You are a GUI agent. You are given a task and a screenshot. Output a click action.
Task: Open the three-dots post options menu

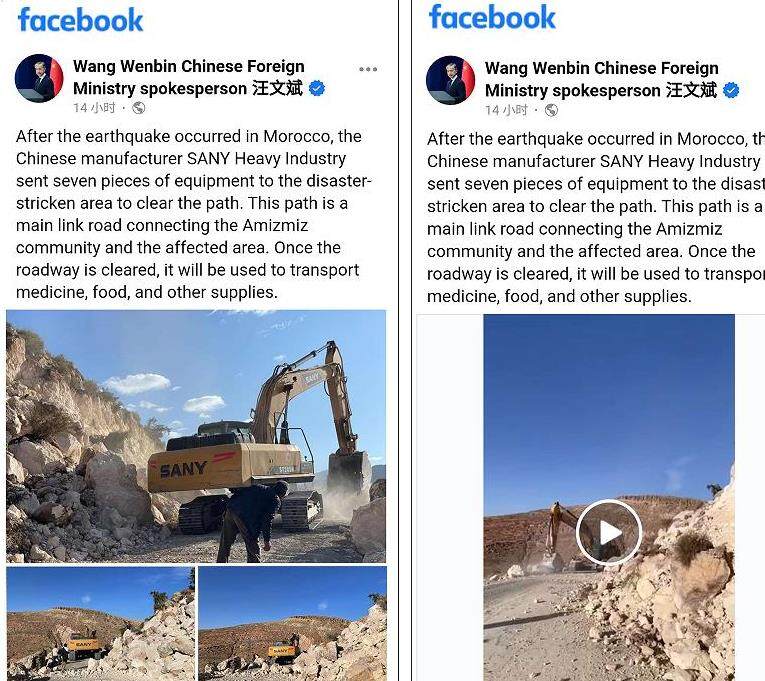368,69
